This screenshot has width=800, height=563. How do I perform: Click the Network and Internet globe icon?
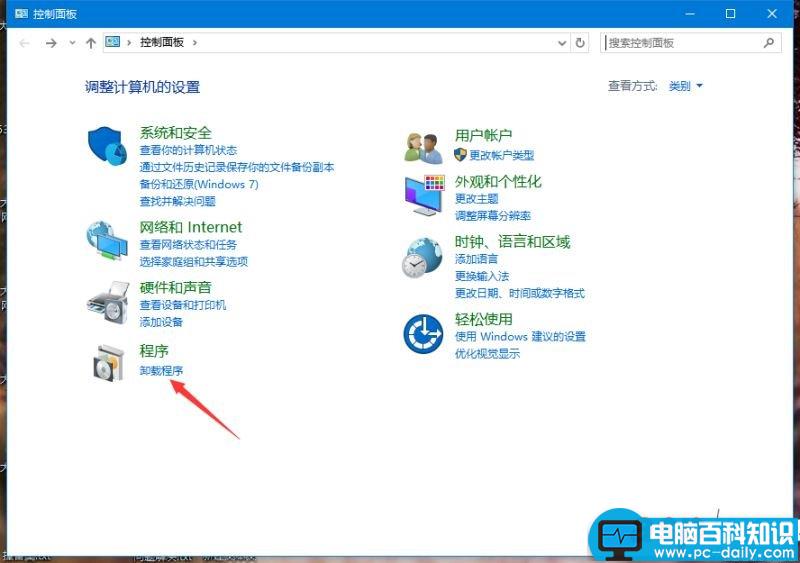[107, 241]
